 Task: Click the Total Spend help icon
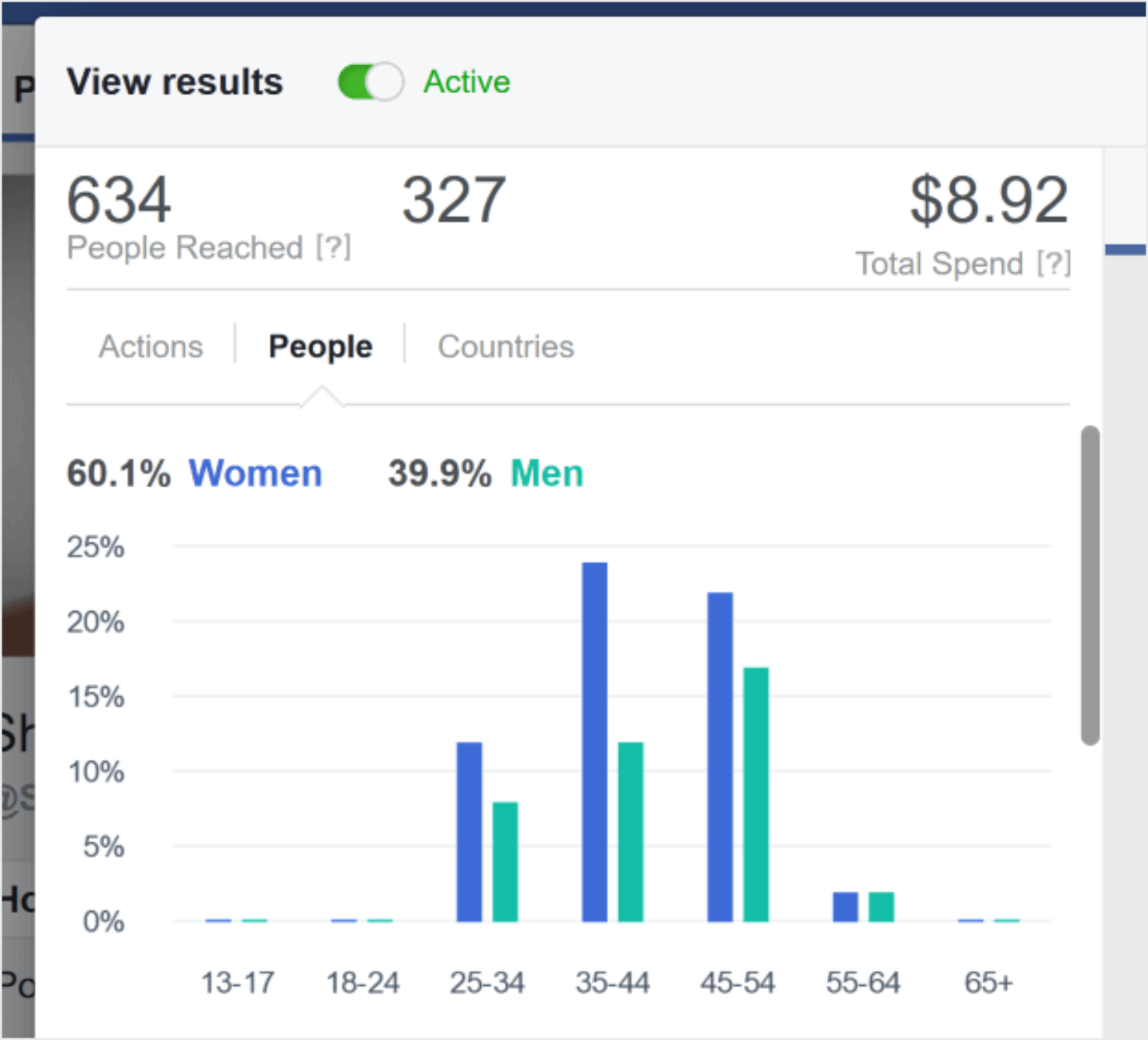[1055, 264]
